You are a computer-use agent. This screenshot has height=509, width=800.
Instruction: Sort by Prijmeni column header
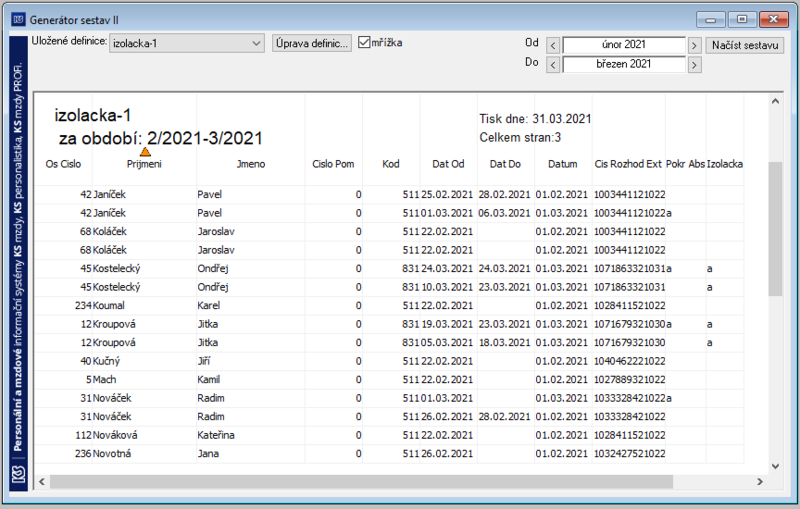[144, 164]
